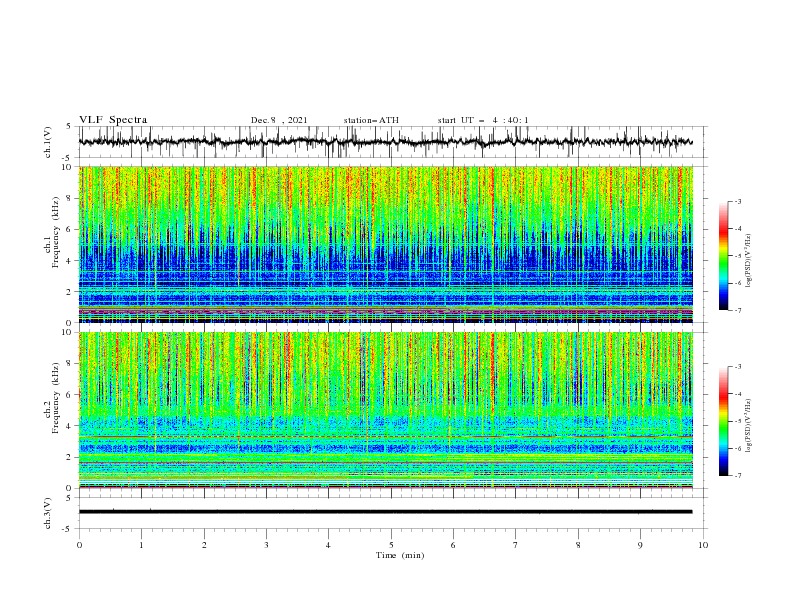Click the "-4" tick on ch.2 colorbar
Image resolution: width=792 pixels, height=612 pixels.
click(x=738, y=394)
